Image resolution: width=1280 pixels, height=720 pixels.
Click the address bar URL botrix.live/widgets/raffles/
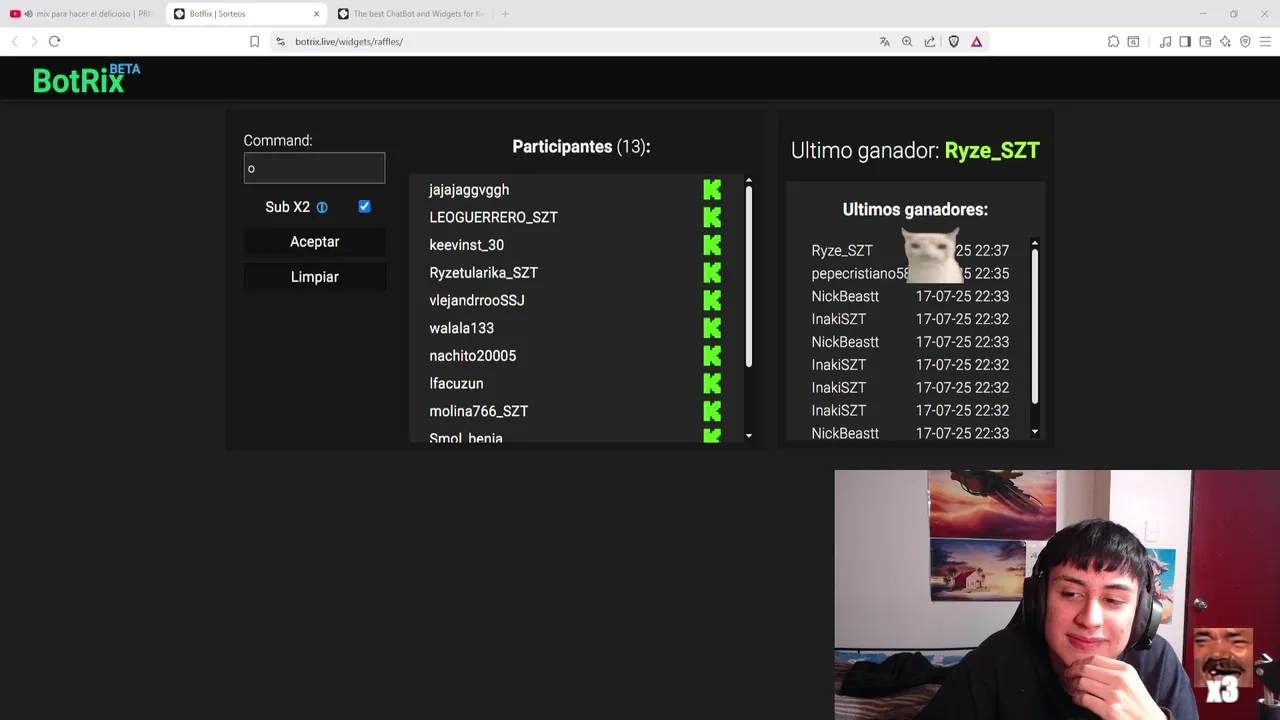[349, 42]
